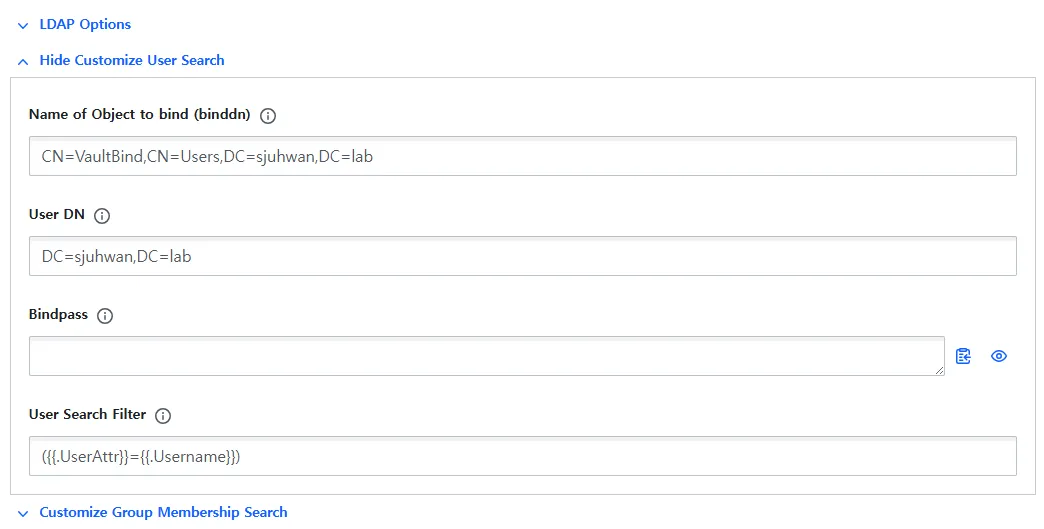Viewport: 1044px width, 529px height.
Task: Click the info icon next to binddn label
Action: click(x=268, y=115)
